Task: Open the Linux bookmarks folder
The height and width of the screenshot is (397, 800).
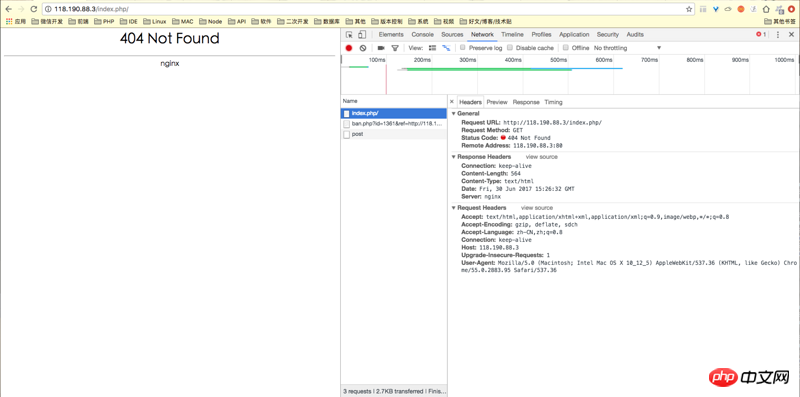Action: point(155,21)
